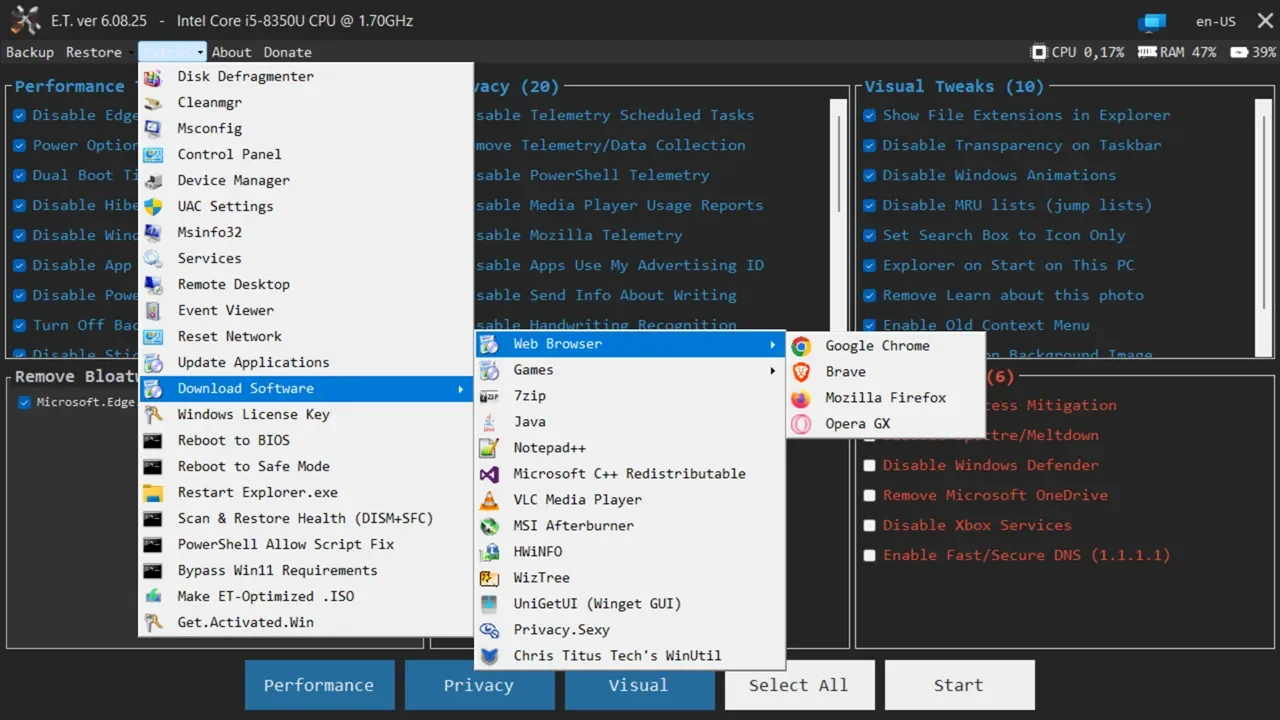Click the Google Chrome icon
1280x720 pixels.
(x=801, y=346)
